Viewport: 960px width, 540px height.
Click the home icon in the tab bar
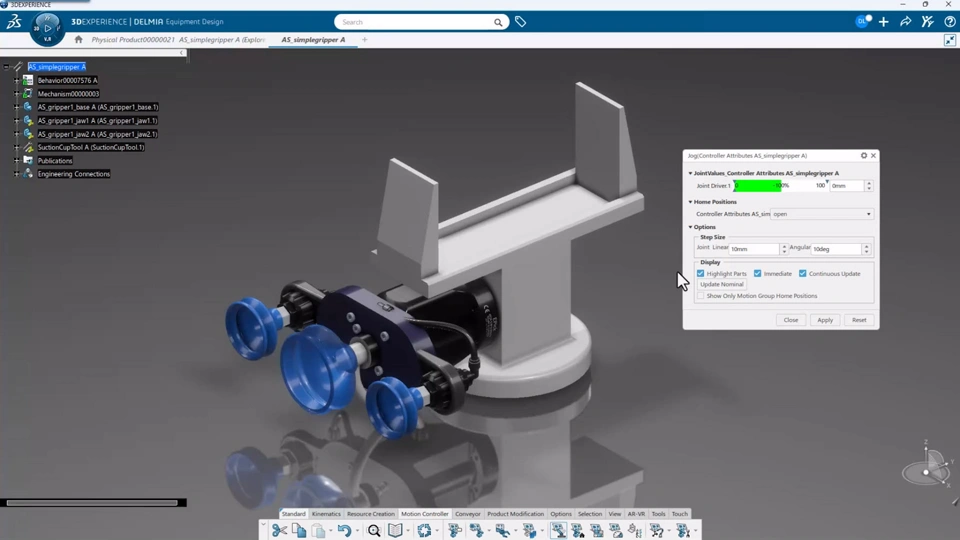point(78,40)
